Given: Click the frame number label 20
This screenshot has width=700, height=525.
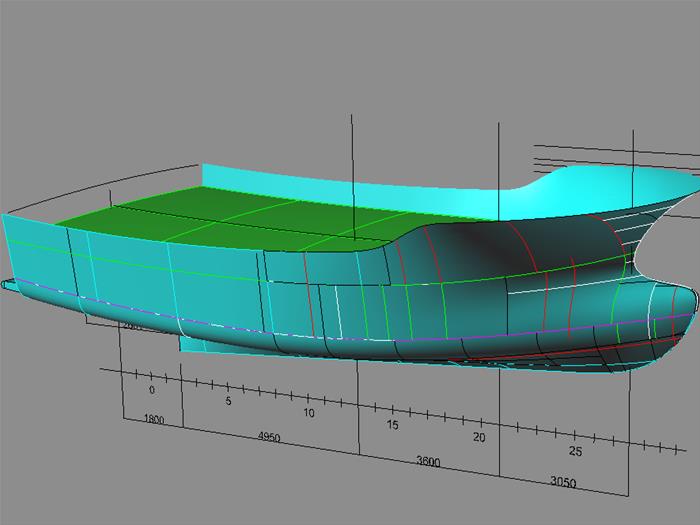Looking at the screenshot, I should 479,437.
